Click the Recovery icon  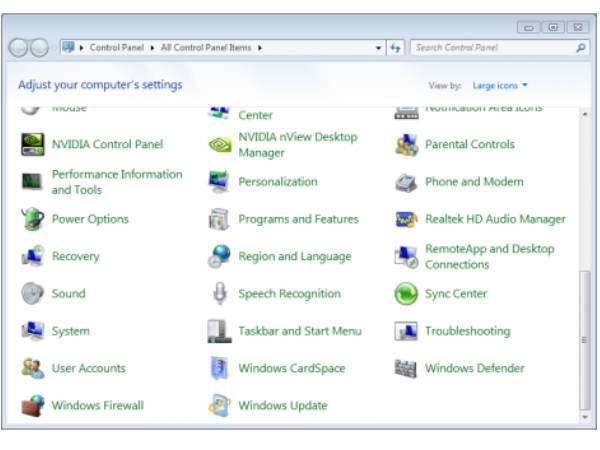tap(33, 256)
